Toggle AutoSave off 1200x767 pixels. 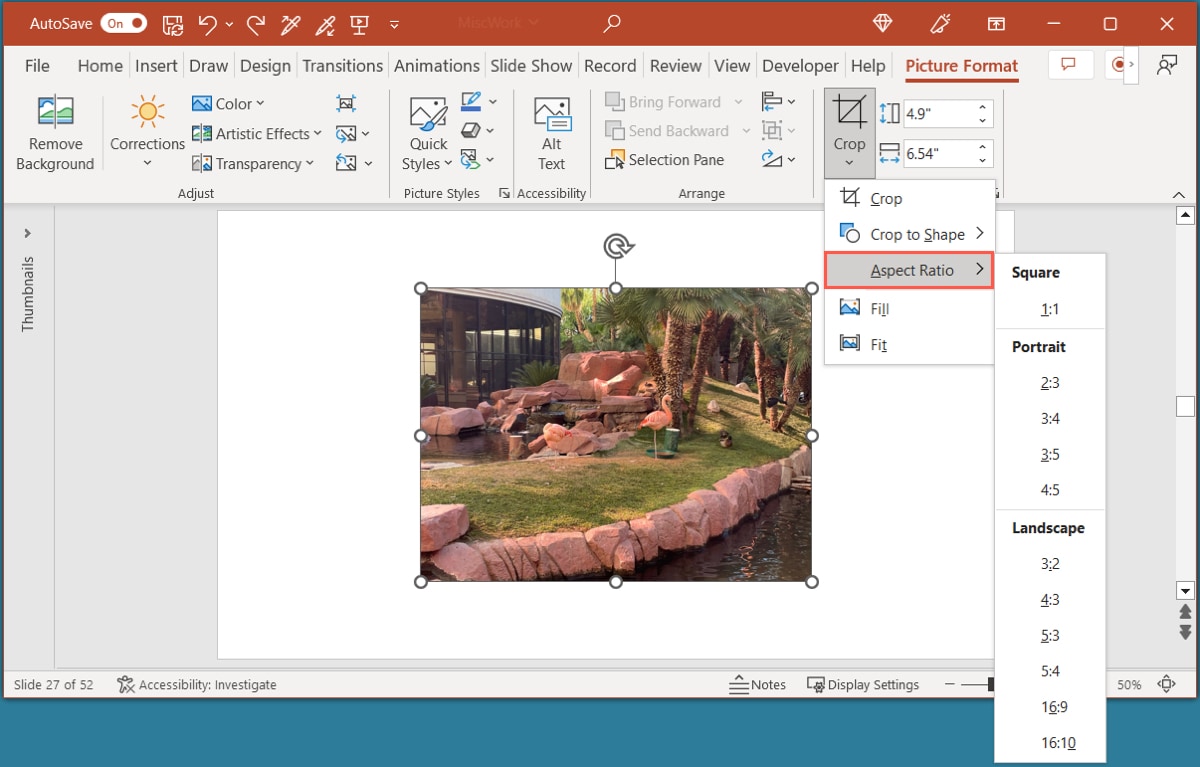122,23
